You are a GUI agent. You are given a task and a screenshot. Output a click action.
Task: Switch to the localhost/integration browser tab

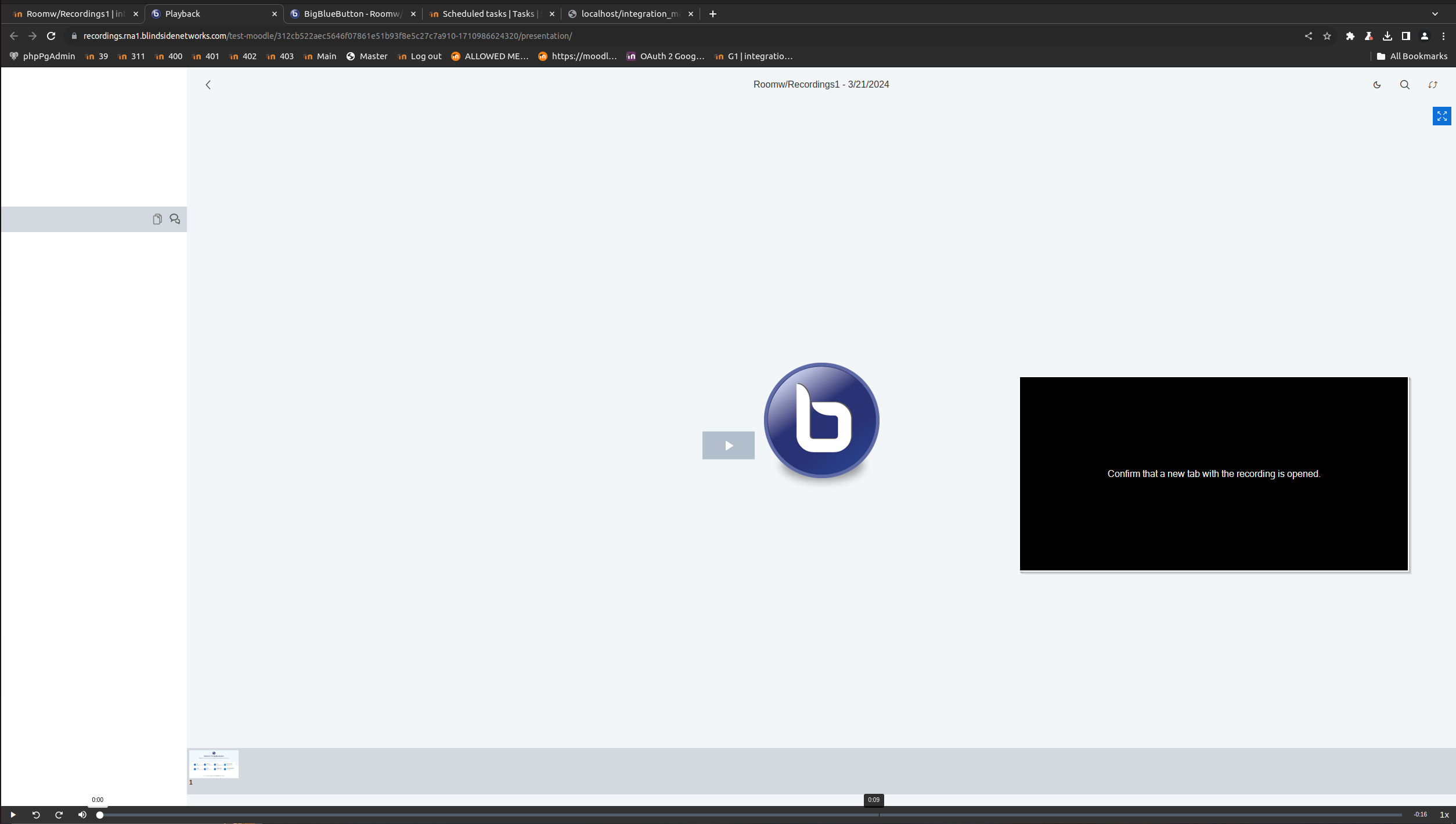pos(630,14)
